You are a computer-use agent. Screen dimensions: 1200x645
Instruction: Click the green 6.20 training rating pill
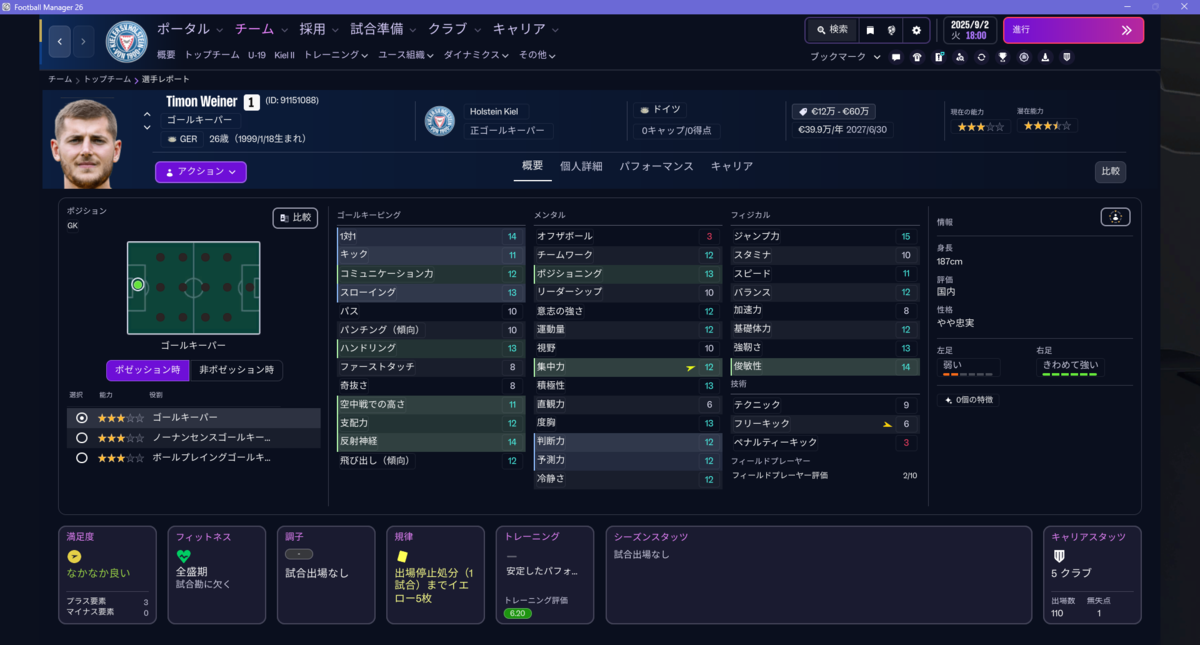tap(518, 613)
